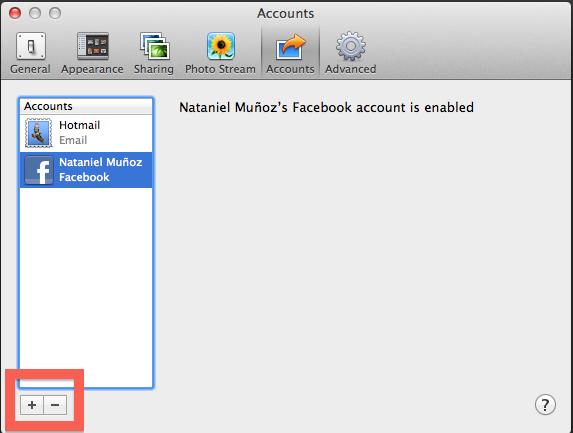Open the Appearance preferences pane
Viewport: 573px width, 433px height.
[x=92, y=53]
